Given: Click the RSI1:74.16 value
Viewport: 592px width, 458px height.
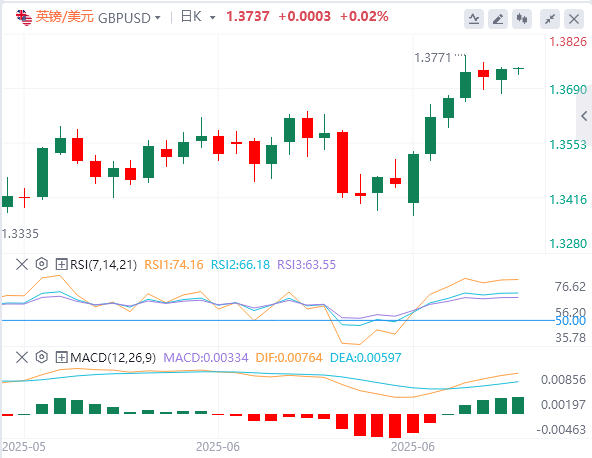Looking at the screenshot, I should coord(174,264).
